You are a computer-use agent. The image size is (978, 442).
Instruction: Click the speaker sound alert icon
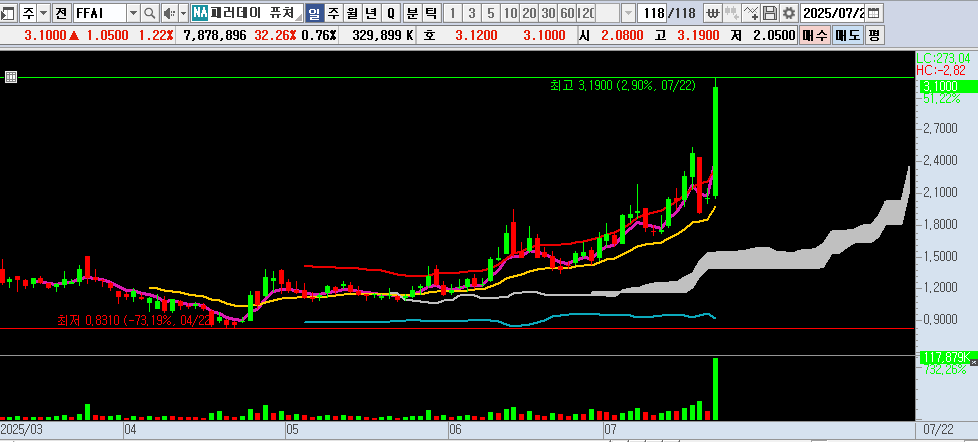168,12
